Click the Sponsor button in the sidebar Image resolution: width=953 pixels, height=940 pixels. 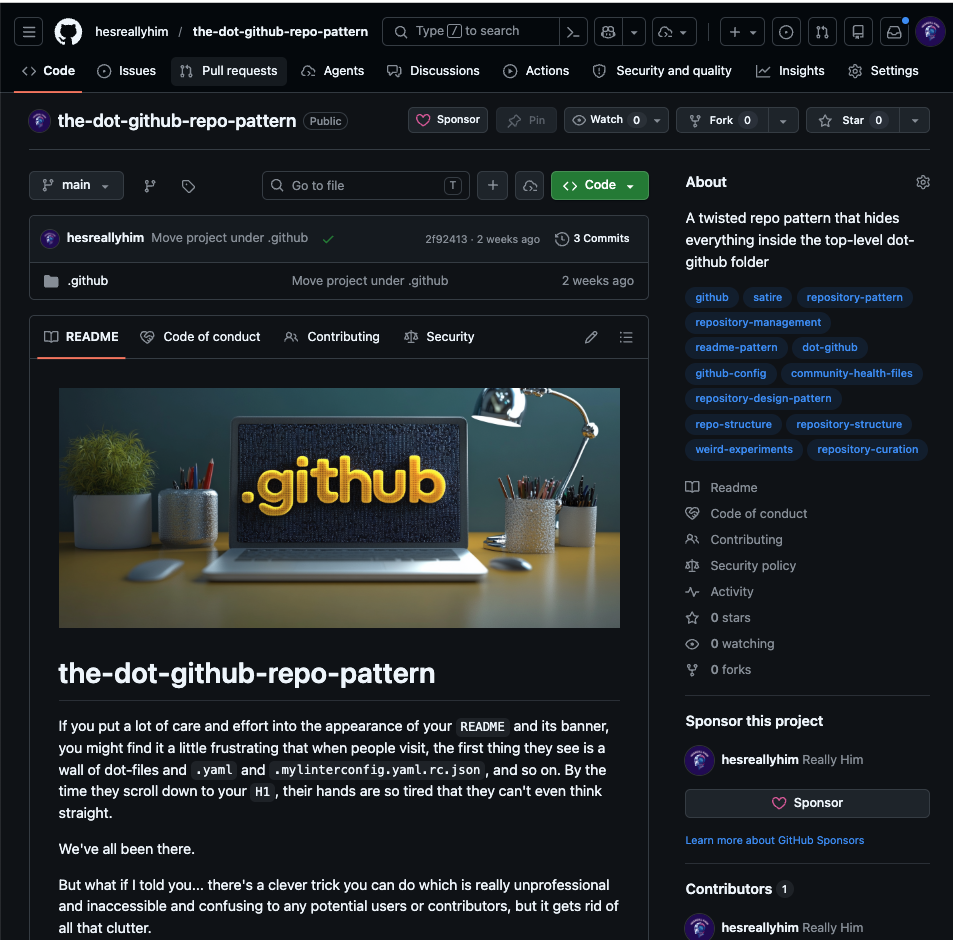tap(807, 803)
